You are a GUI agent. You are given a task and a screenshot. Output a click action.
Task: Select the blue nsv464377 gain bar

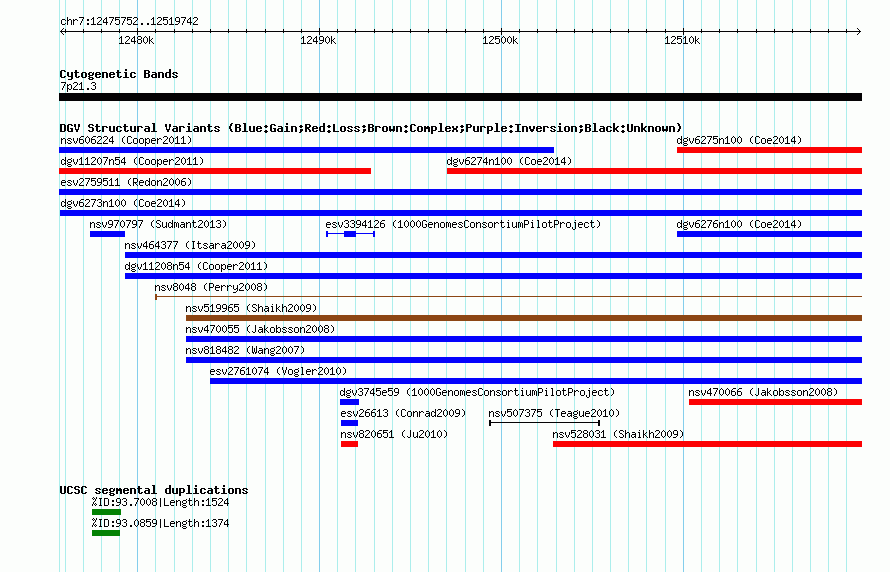[494, 255]
